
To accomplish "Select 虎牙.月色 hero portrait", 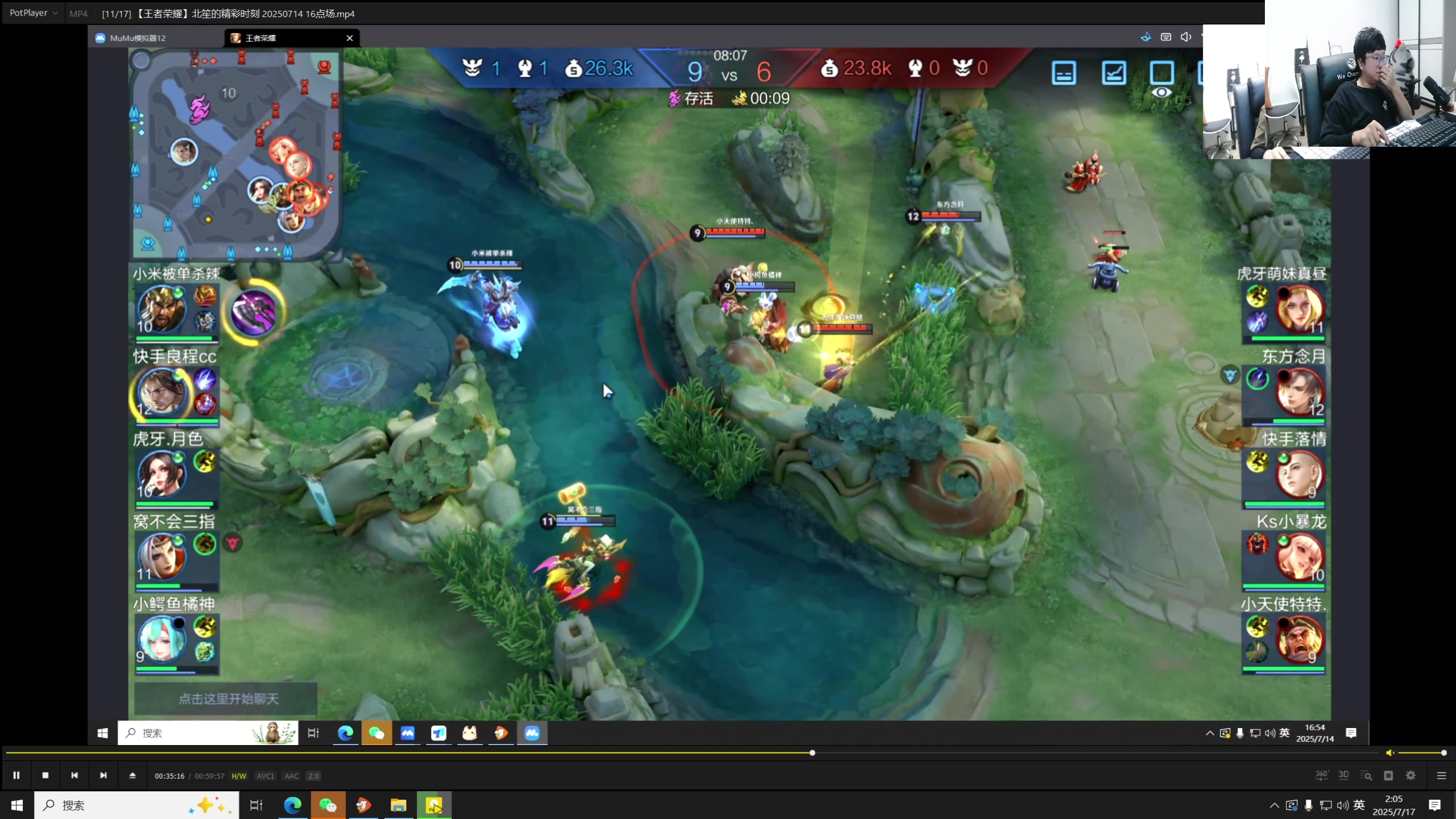I will click(x=162, y=475).
